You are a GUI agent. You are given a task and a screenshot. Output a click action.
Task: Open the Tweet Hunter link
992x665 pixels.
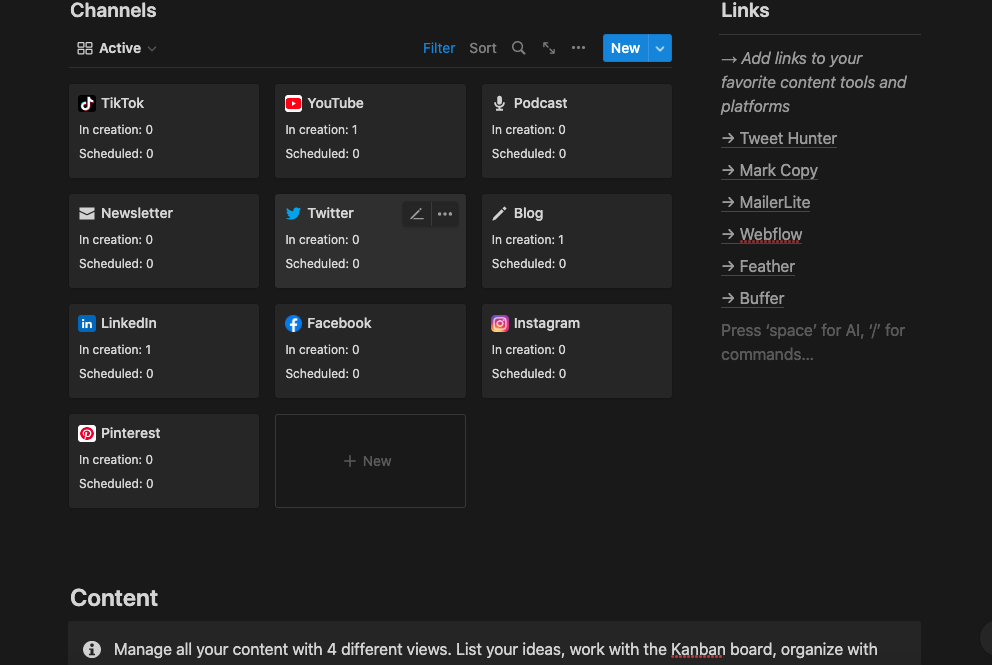pos(787,138)
